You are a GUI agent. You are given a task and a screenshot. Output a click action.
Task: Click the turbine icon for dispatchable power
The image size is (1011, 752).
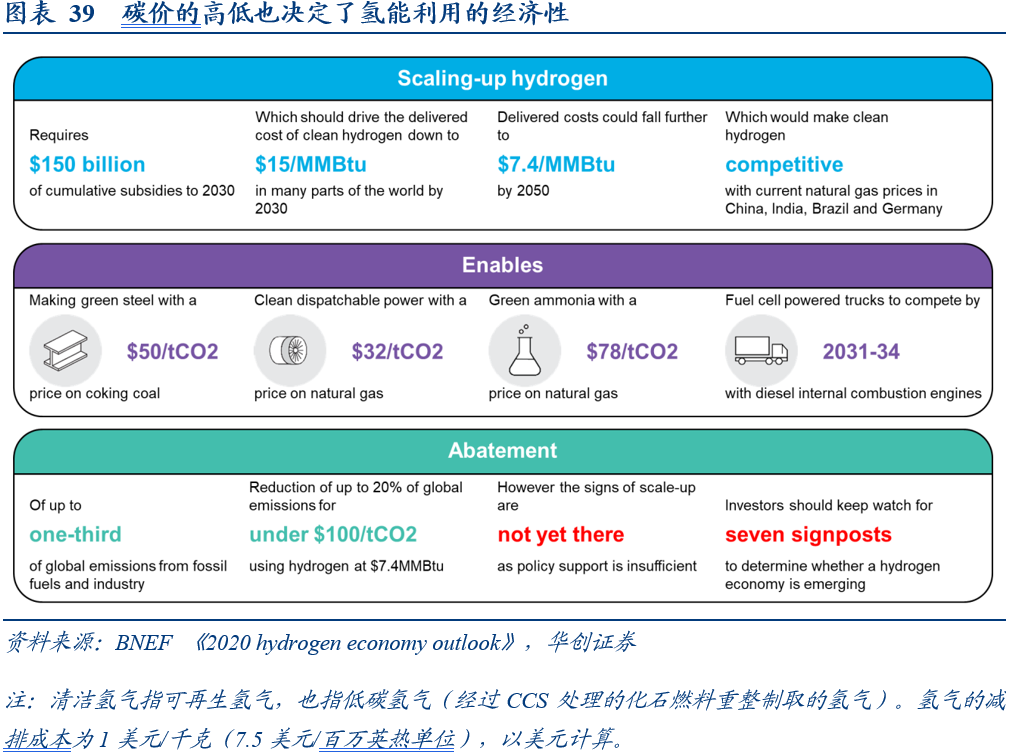pos(290,351)
